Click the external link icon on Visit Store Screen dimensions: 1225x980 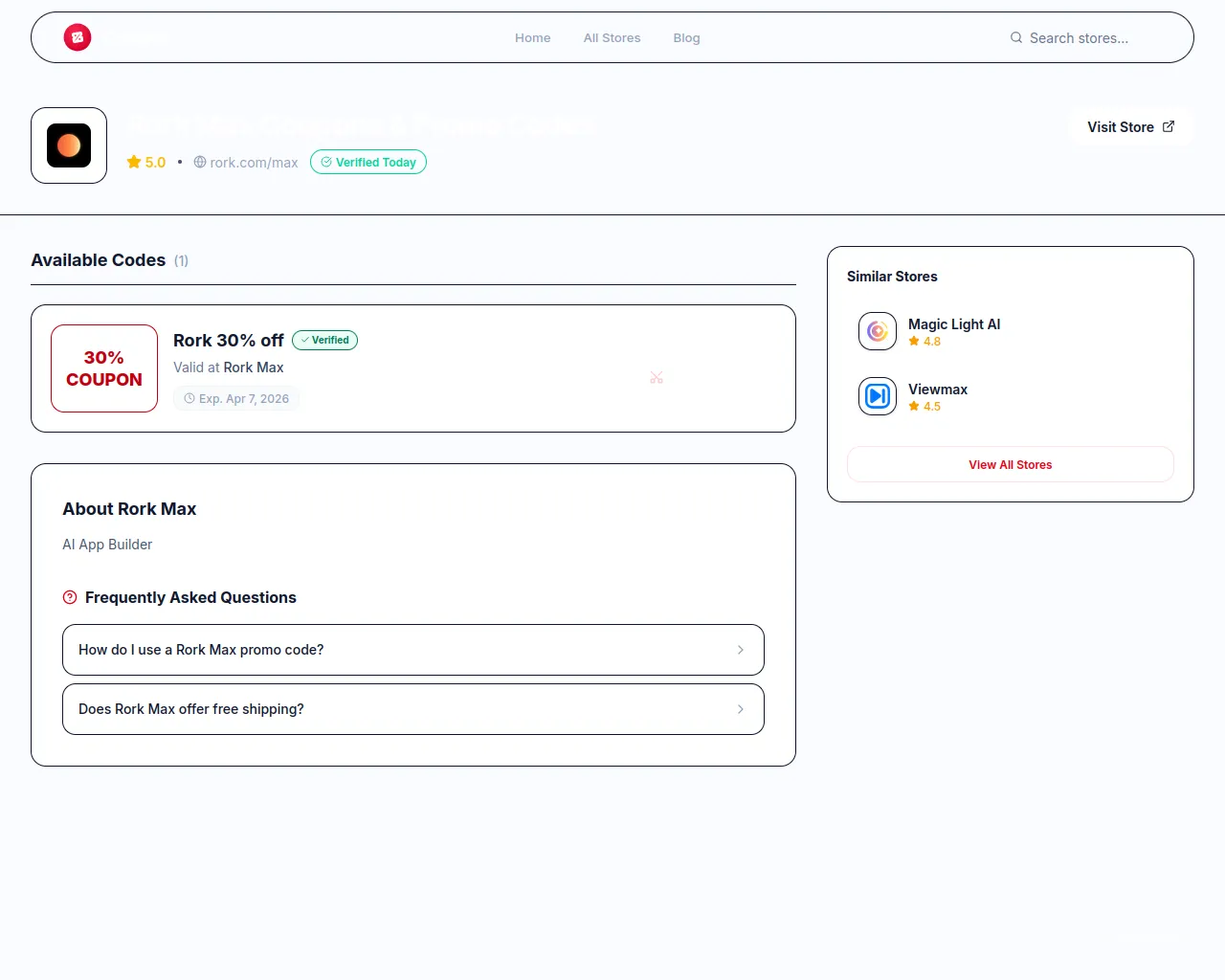tap(1169, 125)
